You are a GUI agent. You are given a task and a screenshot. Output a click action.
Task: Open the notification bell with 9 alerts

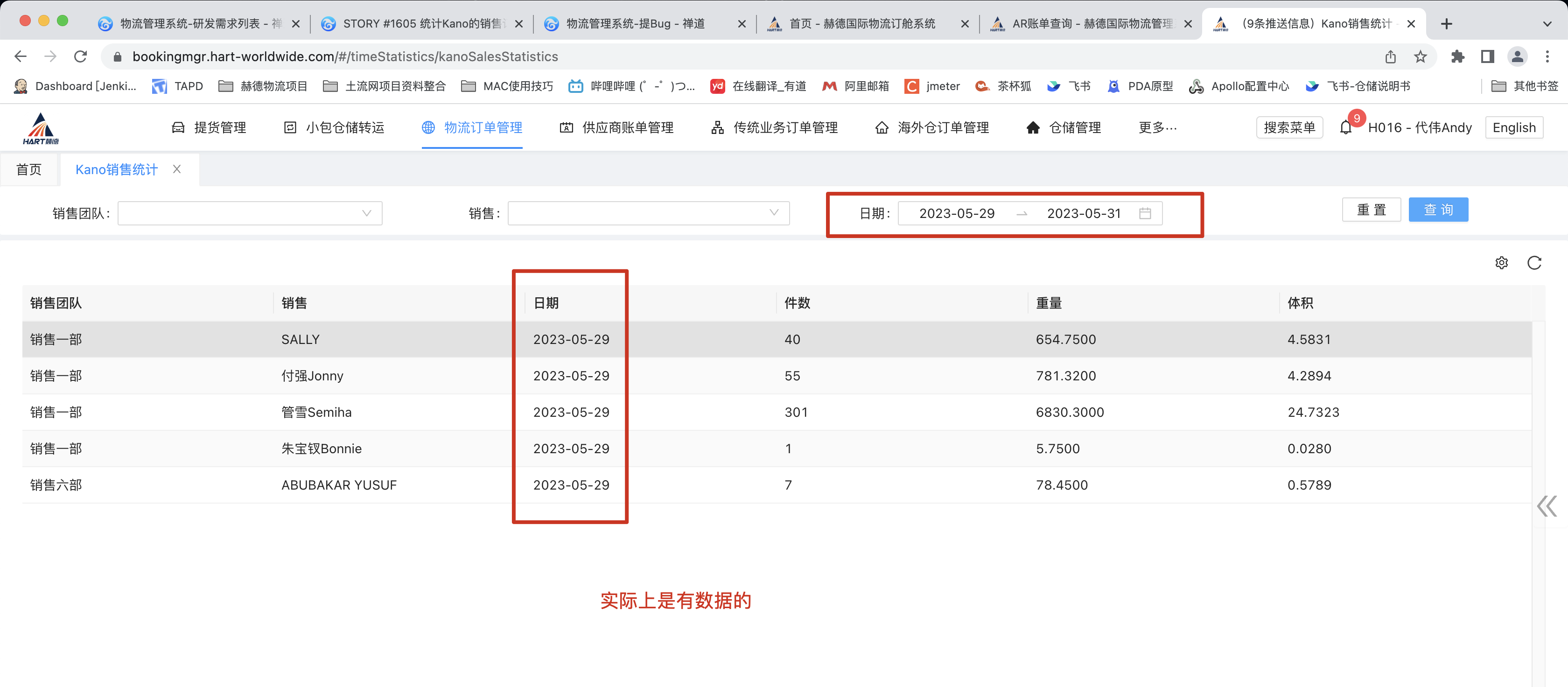(1346, 127)
